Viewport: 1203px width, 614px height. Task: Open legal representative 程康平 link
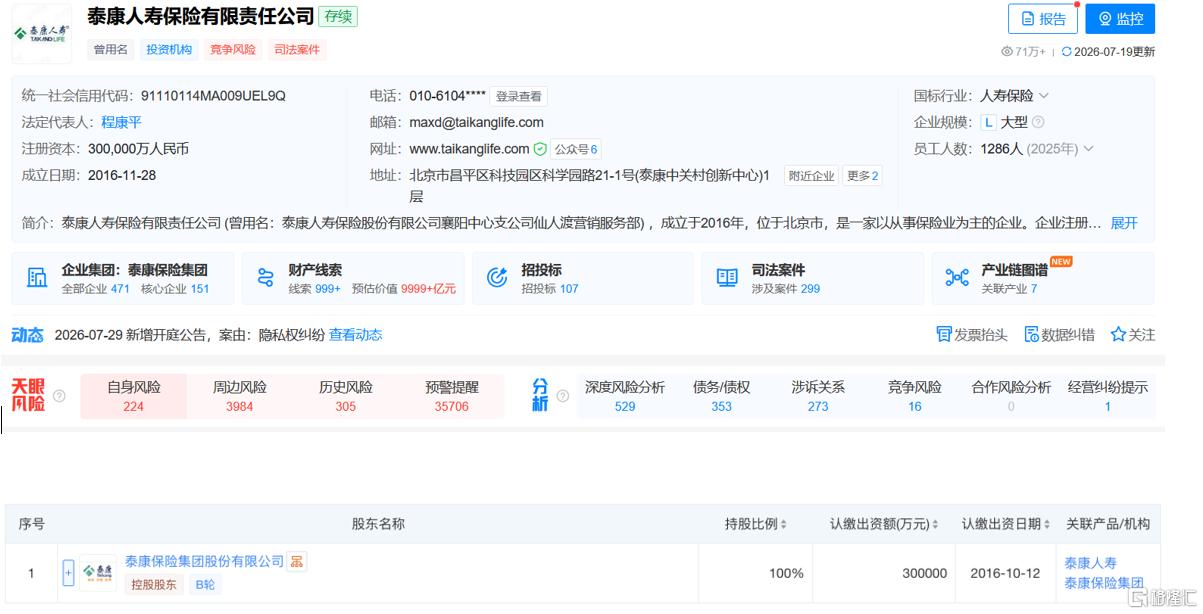tap(121, 122)
